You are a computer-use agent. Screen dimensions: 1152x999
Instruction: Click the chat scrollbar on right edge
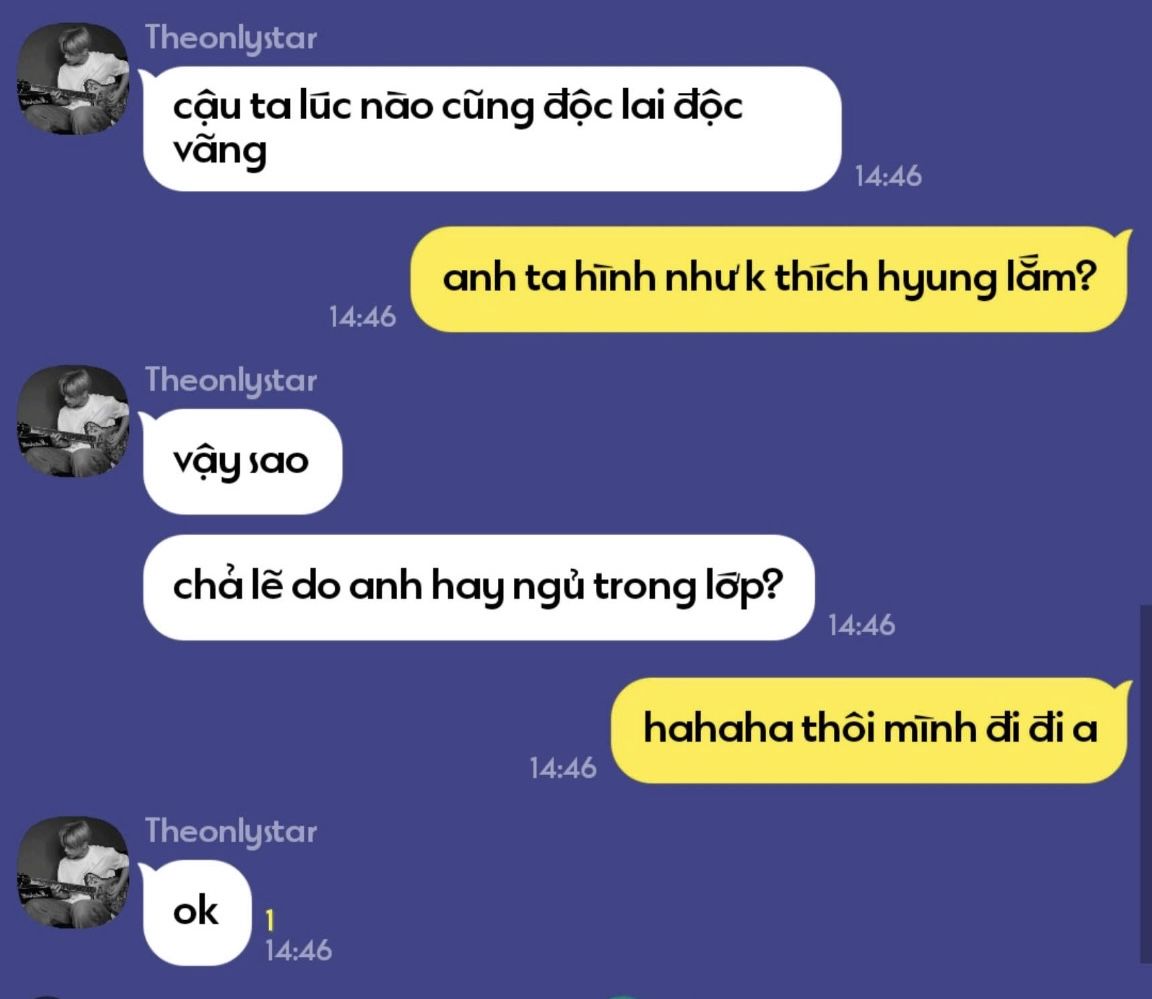click(x=1146, y=784)
